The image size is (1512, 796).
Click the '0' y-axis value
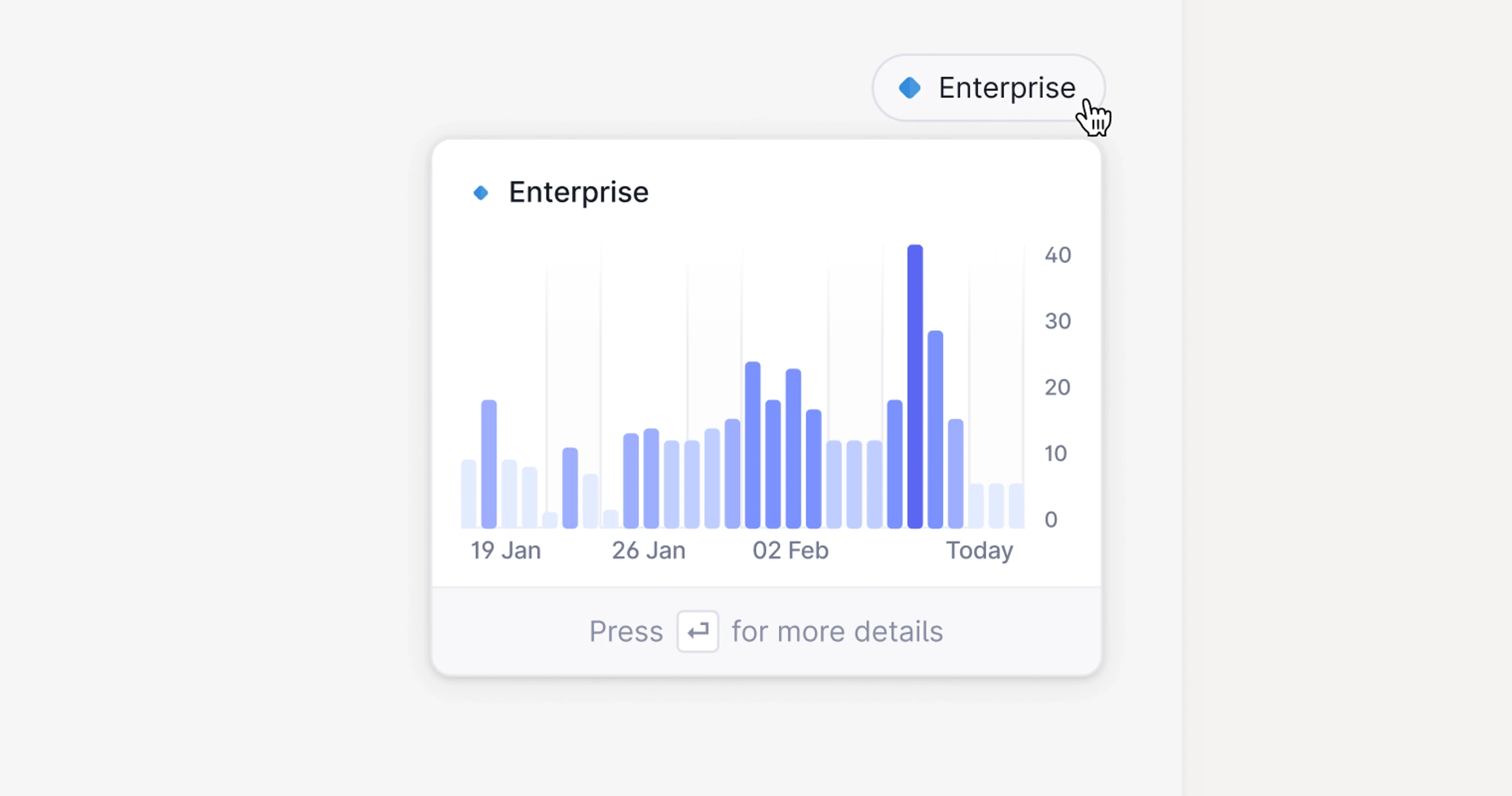click(1051, 520)
